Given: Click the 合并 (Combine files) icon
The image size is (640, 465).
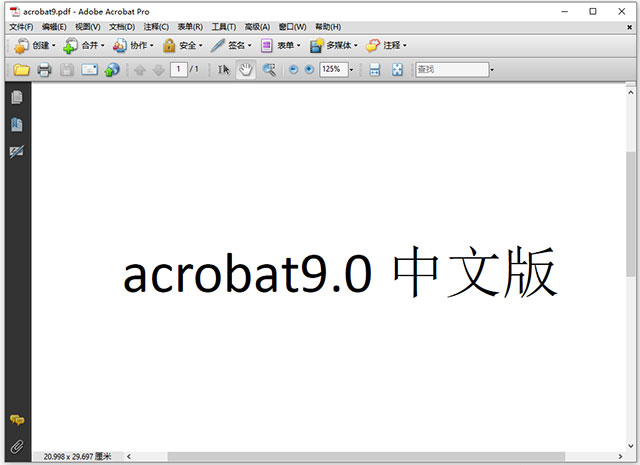Looking at the screenshot, I should point(70,45).
